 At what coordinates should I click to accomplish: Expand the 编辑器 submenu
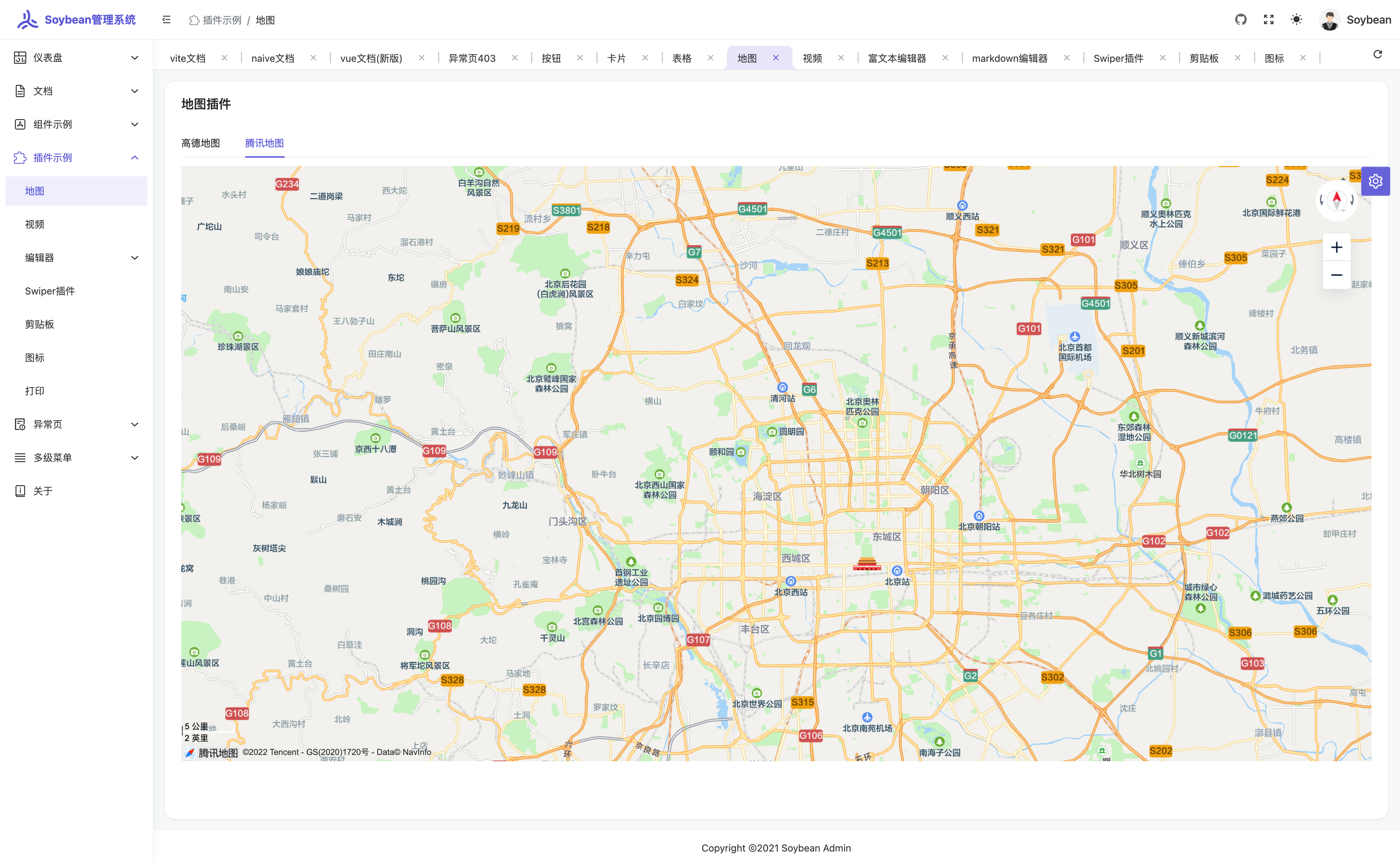[76, 258]
